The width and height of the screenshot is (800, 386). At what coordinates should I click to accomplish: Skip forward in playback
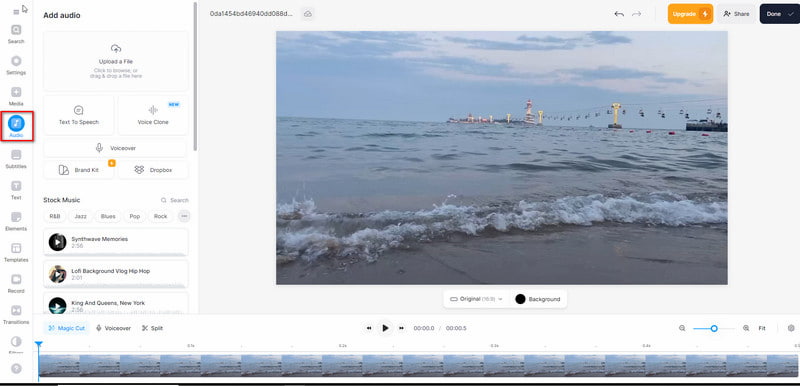(402, 328)
